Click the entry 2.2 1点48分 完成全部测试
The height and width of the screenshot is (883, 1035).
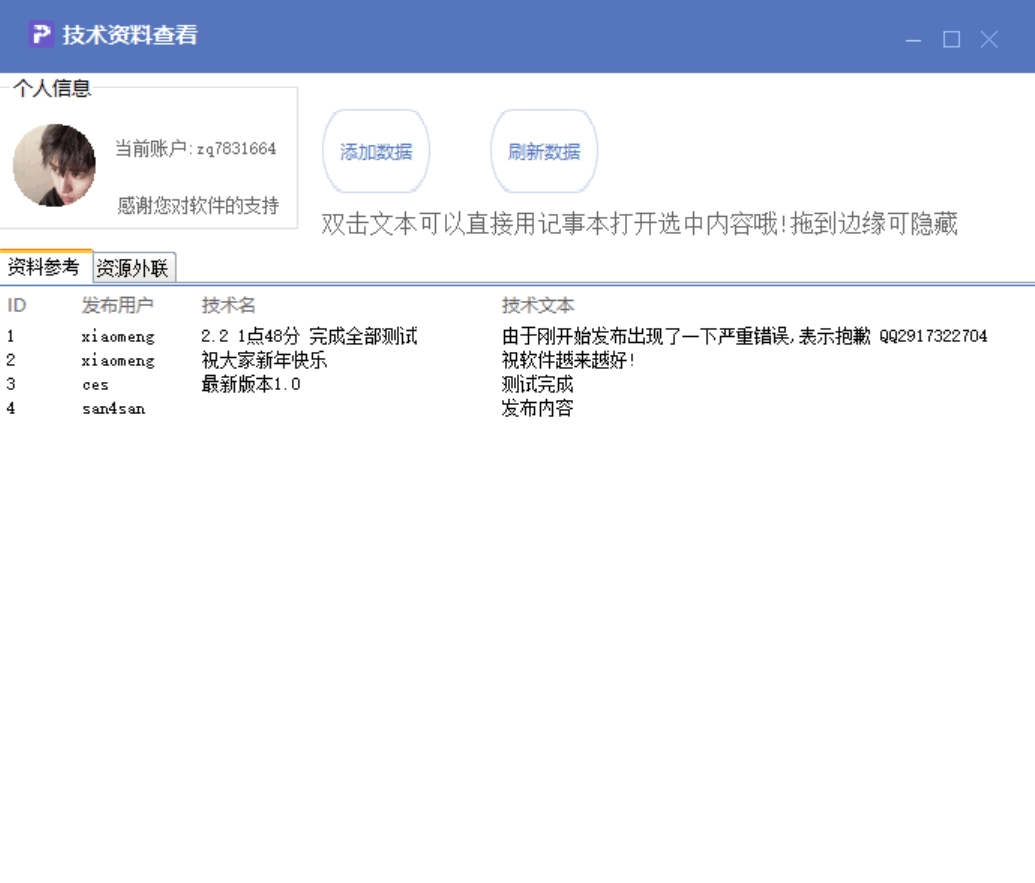pyautogui.click(x=310, y=336)
